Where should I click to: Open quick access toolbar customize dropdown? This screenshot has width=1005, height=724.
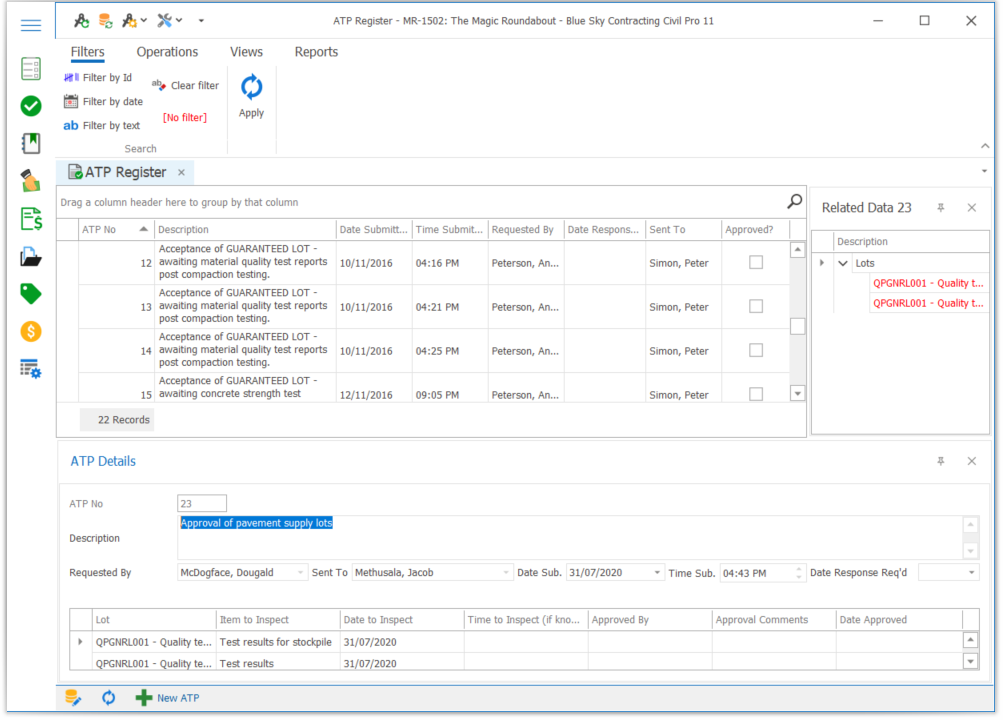point(201,21)
